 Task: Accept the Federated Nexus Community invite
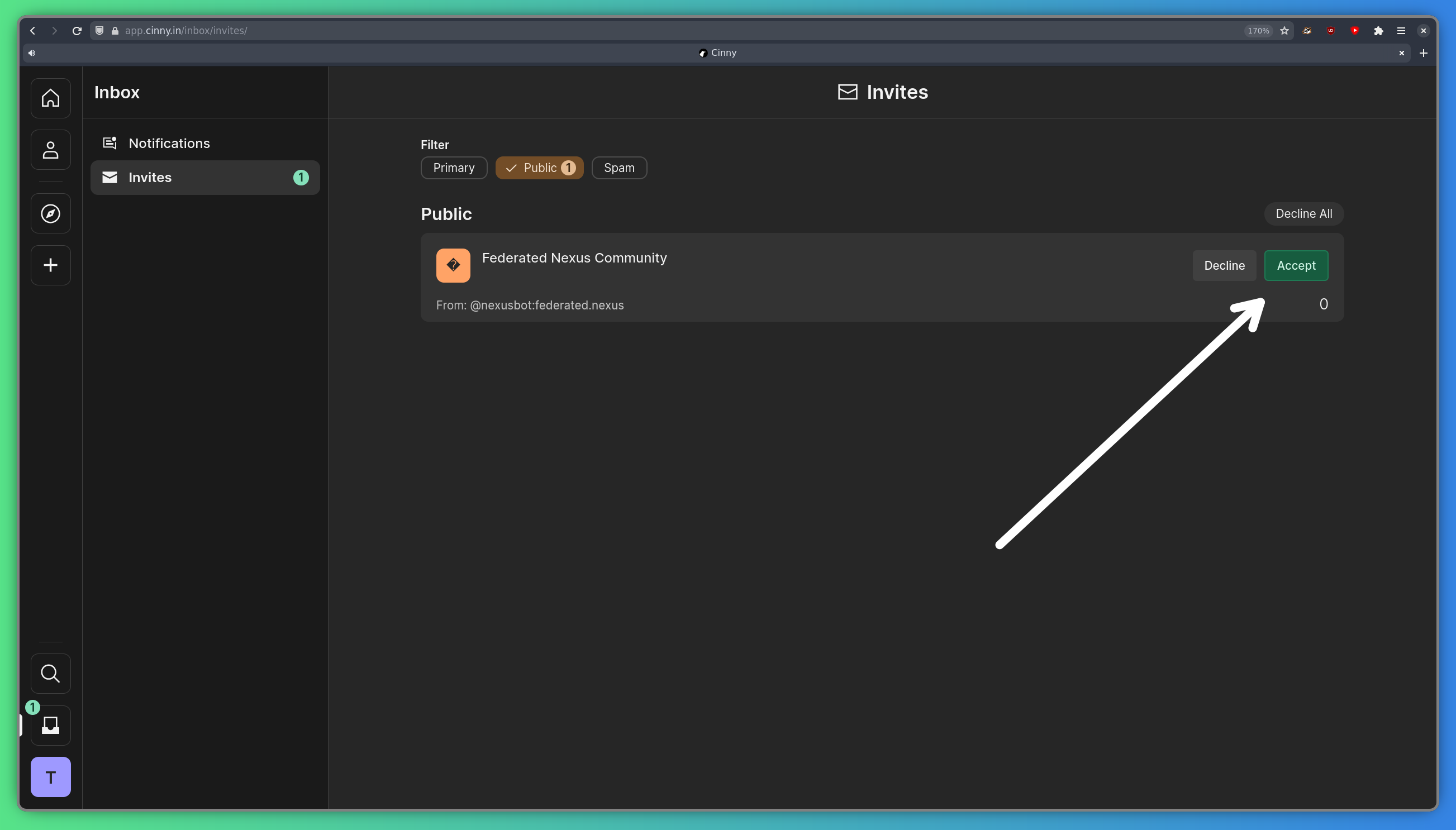tap(1296, 266)
